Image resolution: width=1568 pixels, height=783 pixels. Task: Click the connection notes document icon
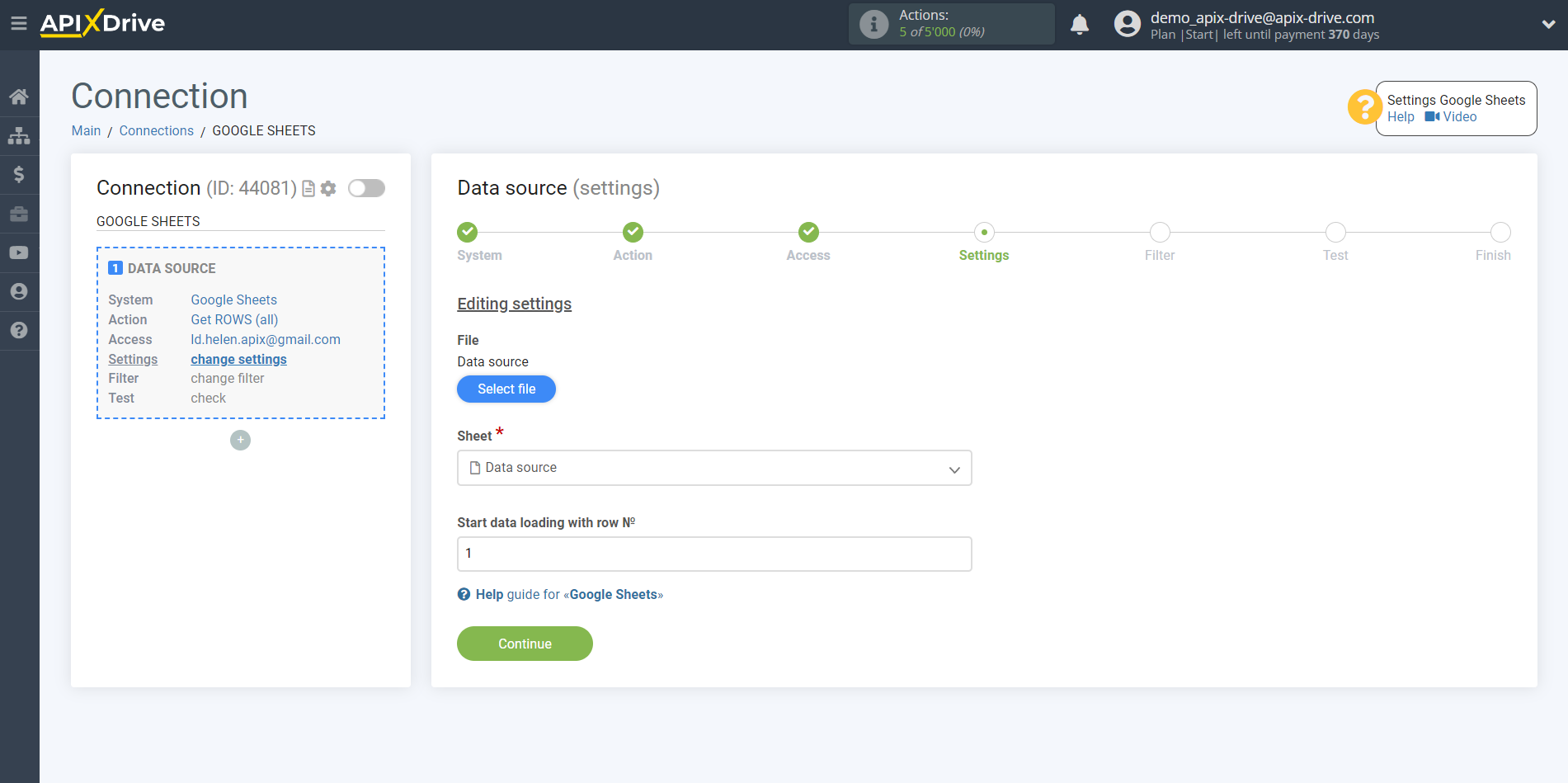point(308,189)
